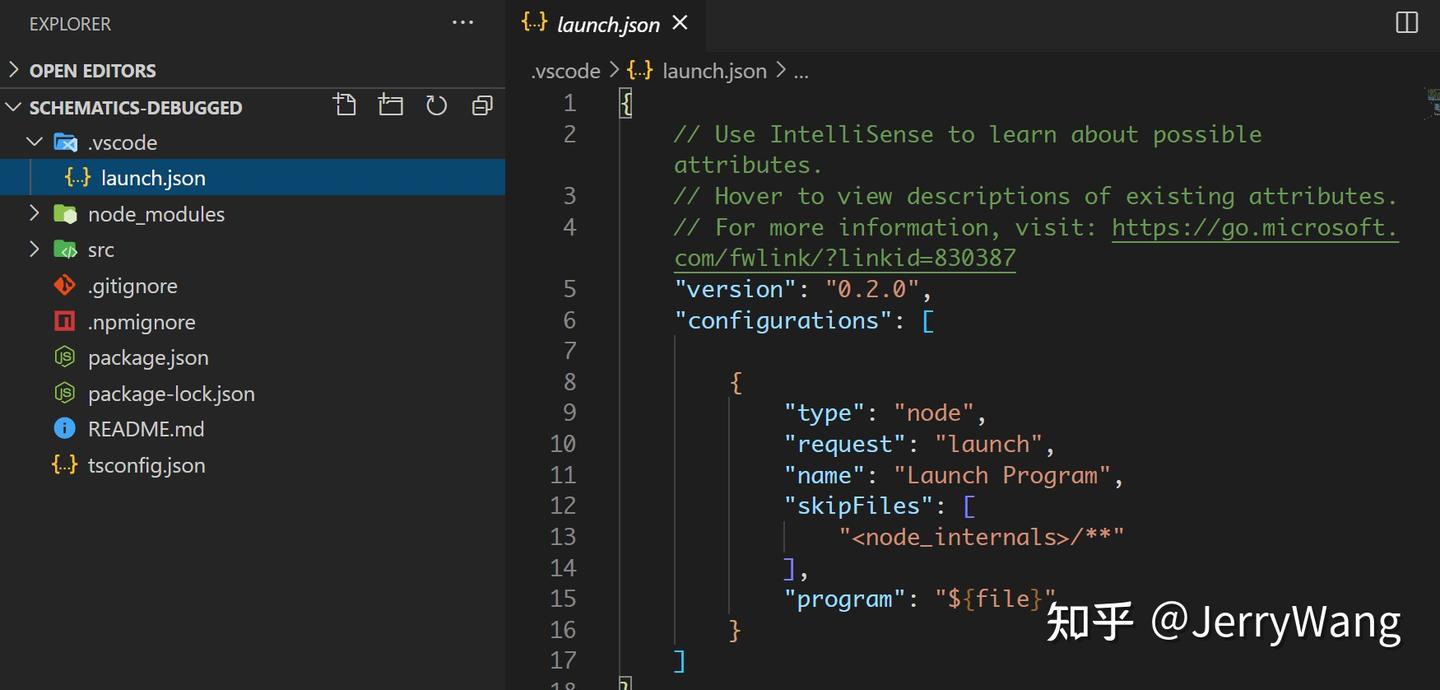Click the .npmignore npm file icon
The height and width of the screenshot is (690, 1440).
65,322
